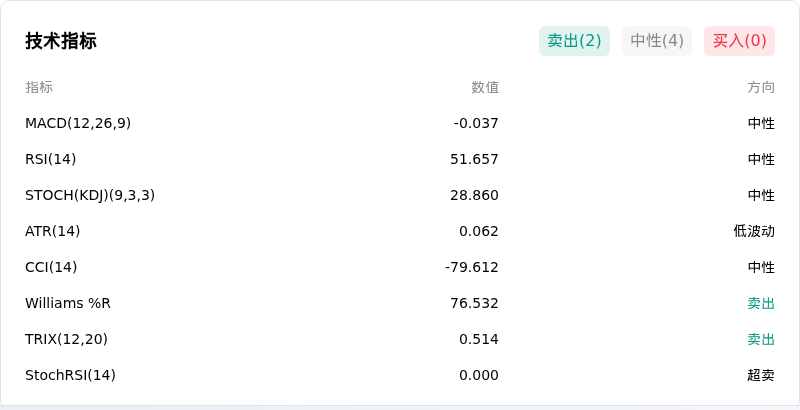
Task: Select the ATR(14) indicator name
Action: (x=53, y=232)
